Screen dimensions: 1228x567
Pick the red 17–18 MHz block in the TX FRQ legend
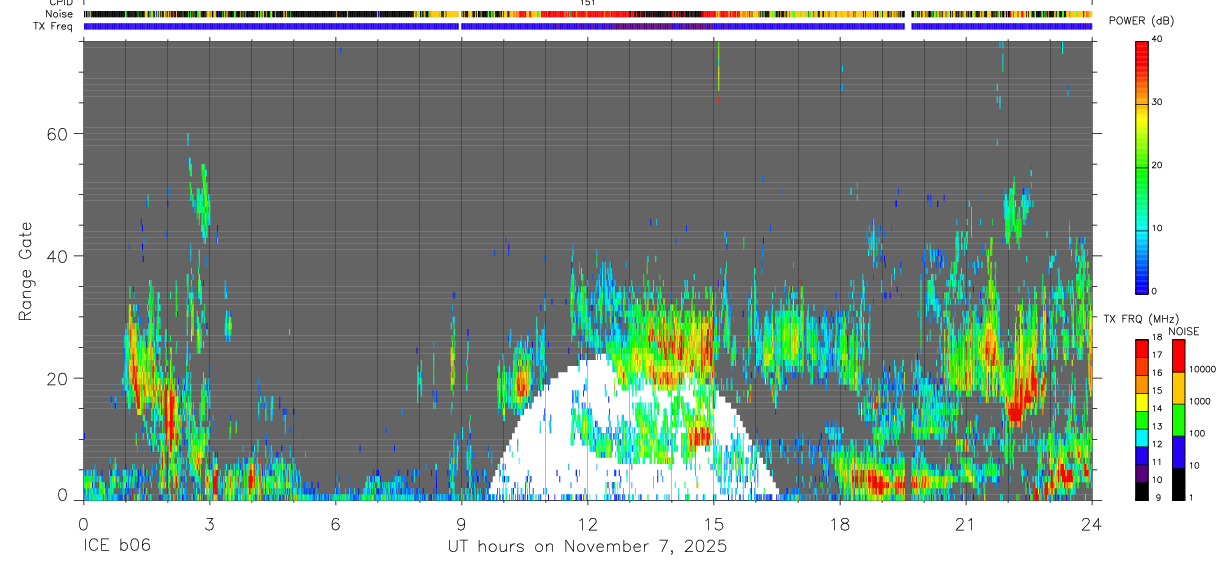[1141, 349]
